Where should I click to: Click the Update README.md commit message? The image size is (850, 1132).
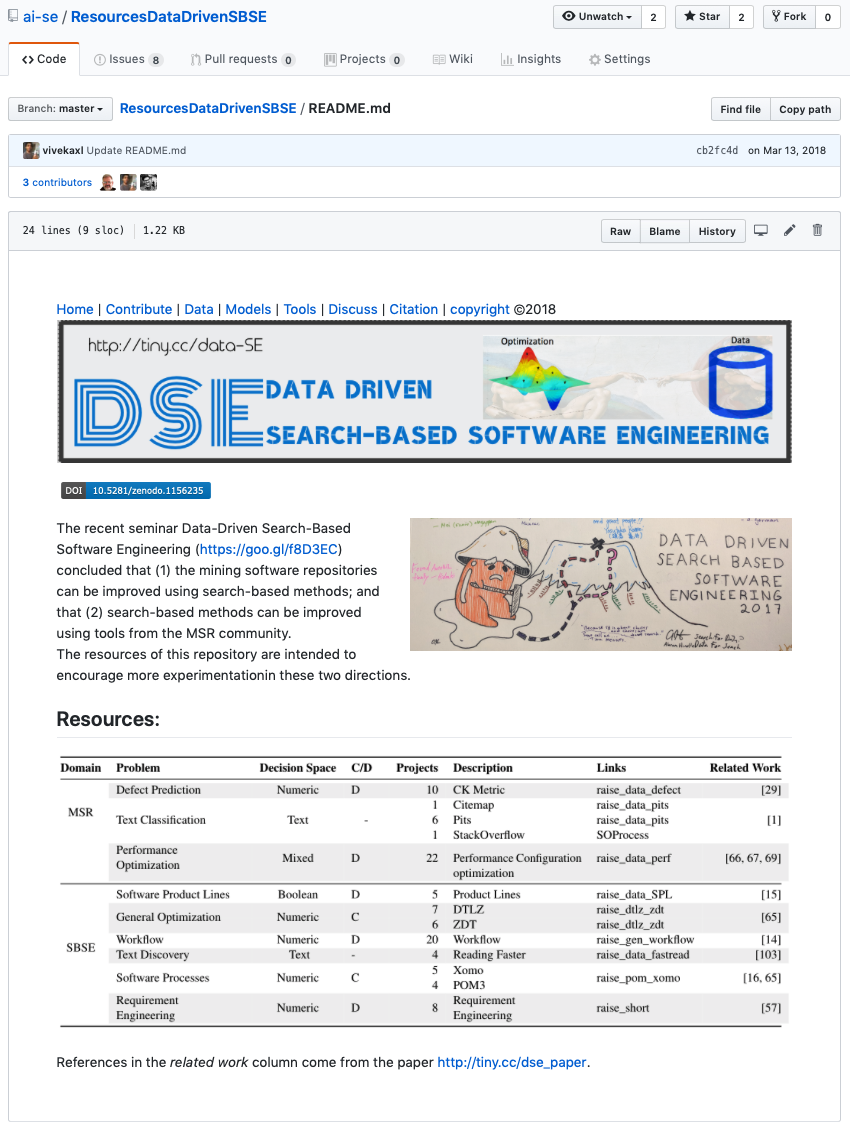[x=136, y=150]
